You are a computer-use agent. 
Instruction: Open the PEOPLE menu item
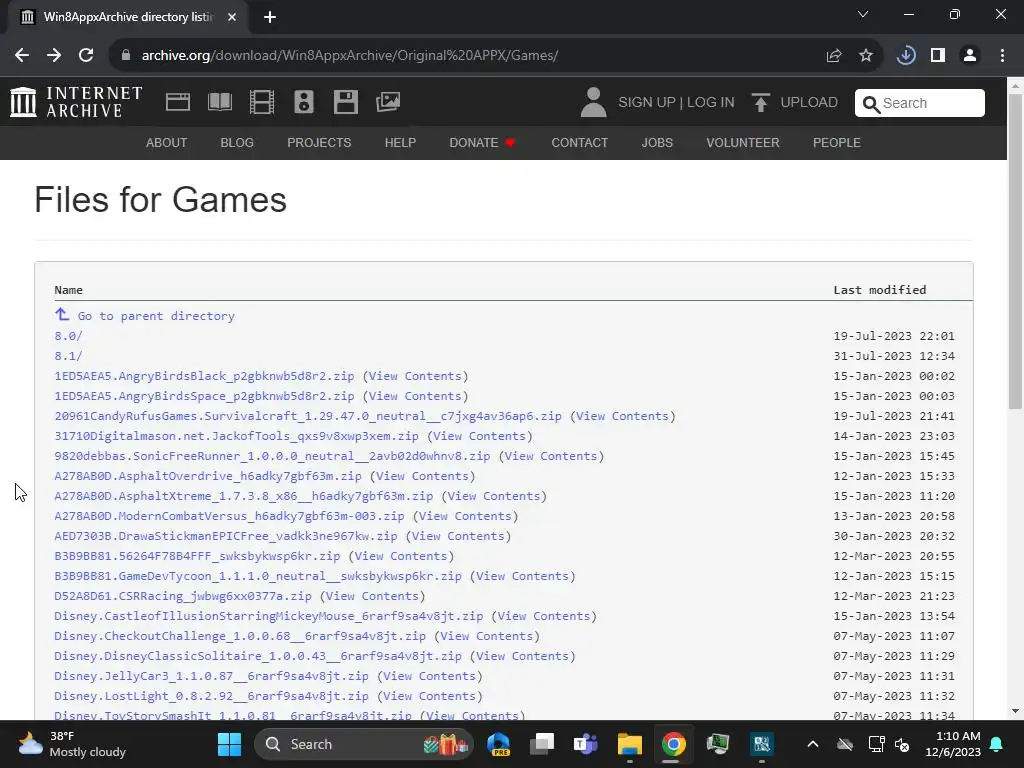click(837, 142)
